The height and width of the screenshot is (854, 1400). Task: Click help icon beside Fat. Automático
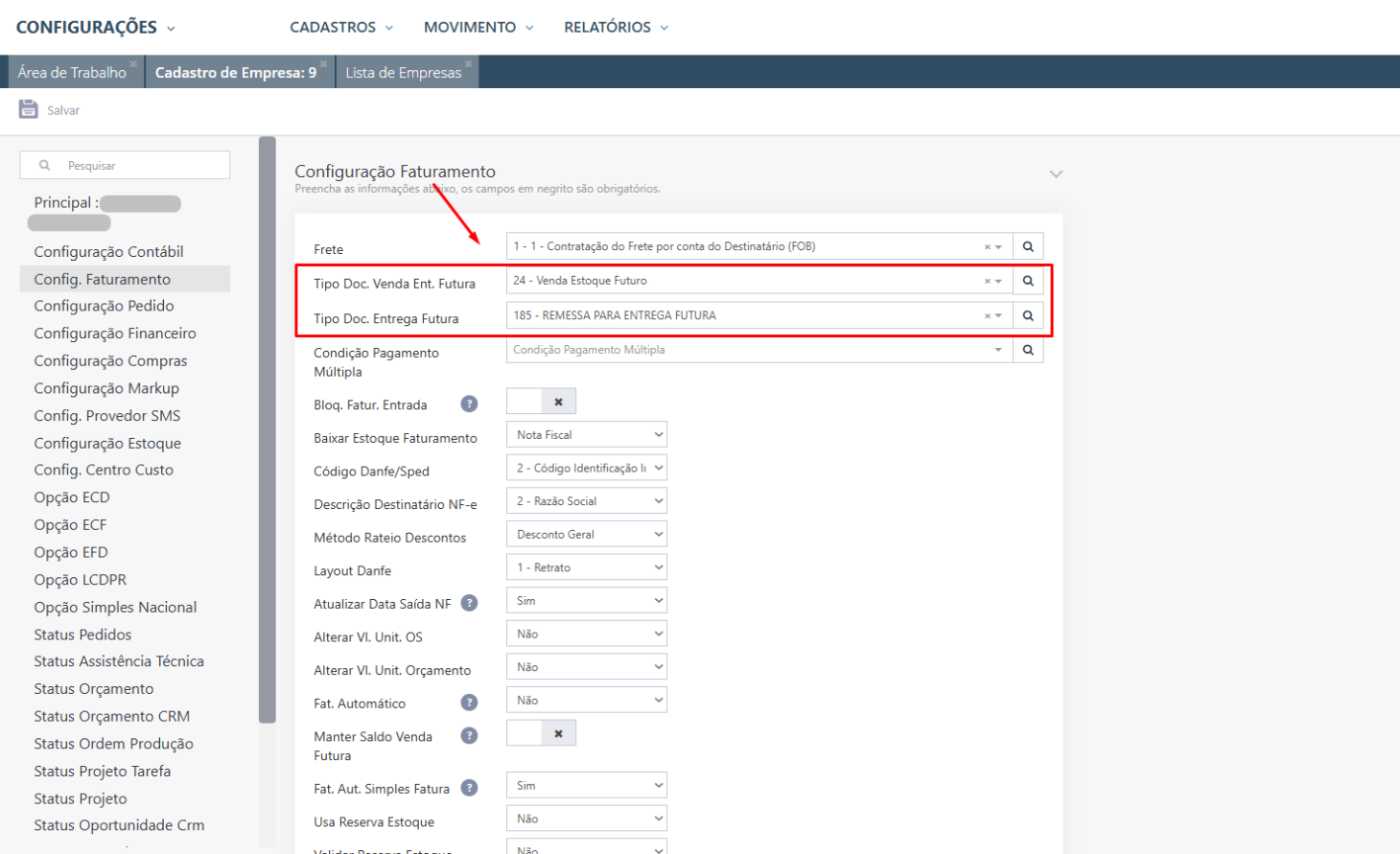point(469,703)
